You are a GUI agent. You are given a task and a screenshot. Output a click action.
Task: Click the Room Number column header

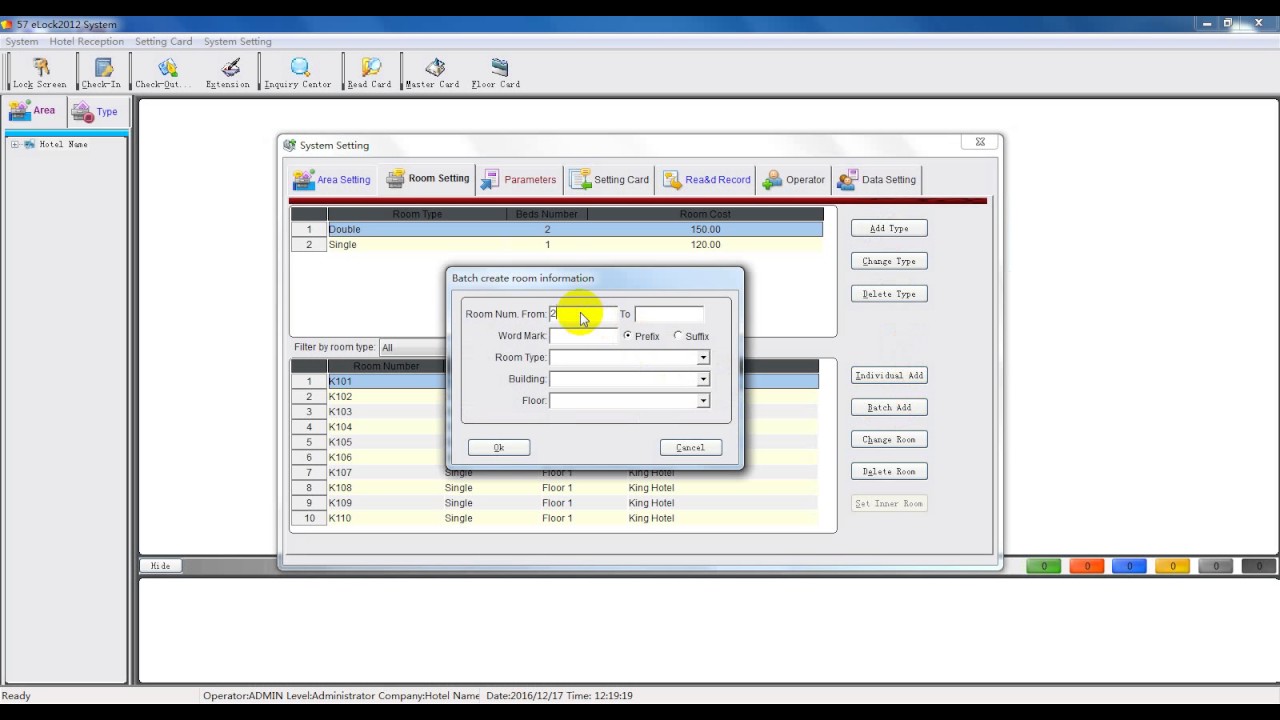(386, 366)
